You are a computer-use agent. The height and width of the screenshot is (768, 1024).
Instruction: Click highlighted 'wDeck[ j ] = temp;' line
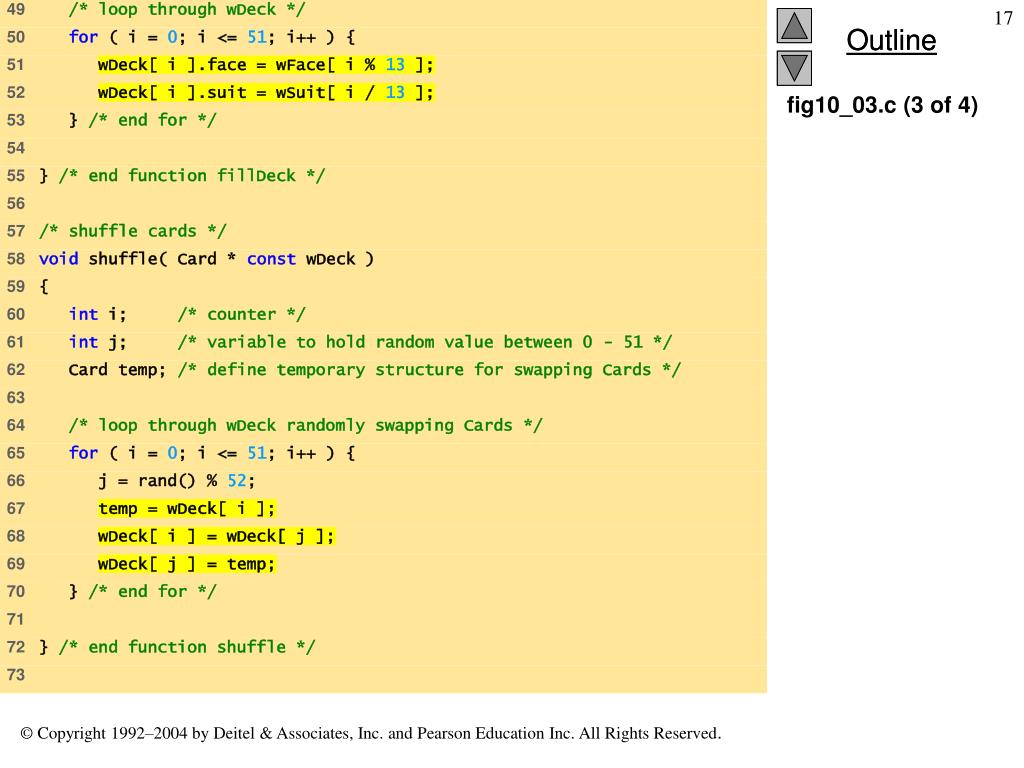[187, 564]
